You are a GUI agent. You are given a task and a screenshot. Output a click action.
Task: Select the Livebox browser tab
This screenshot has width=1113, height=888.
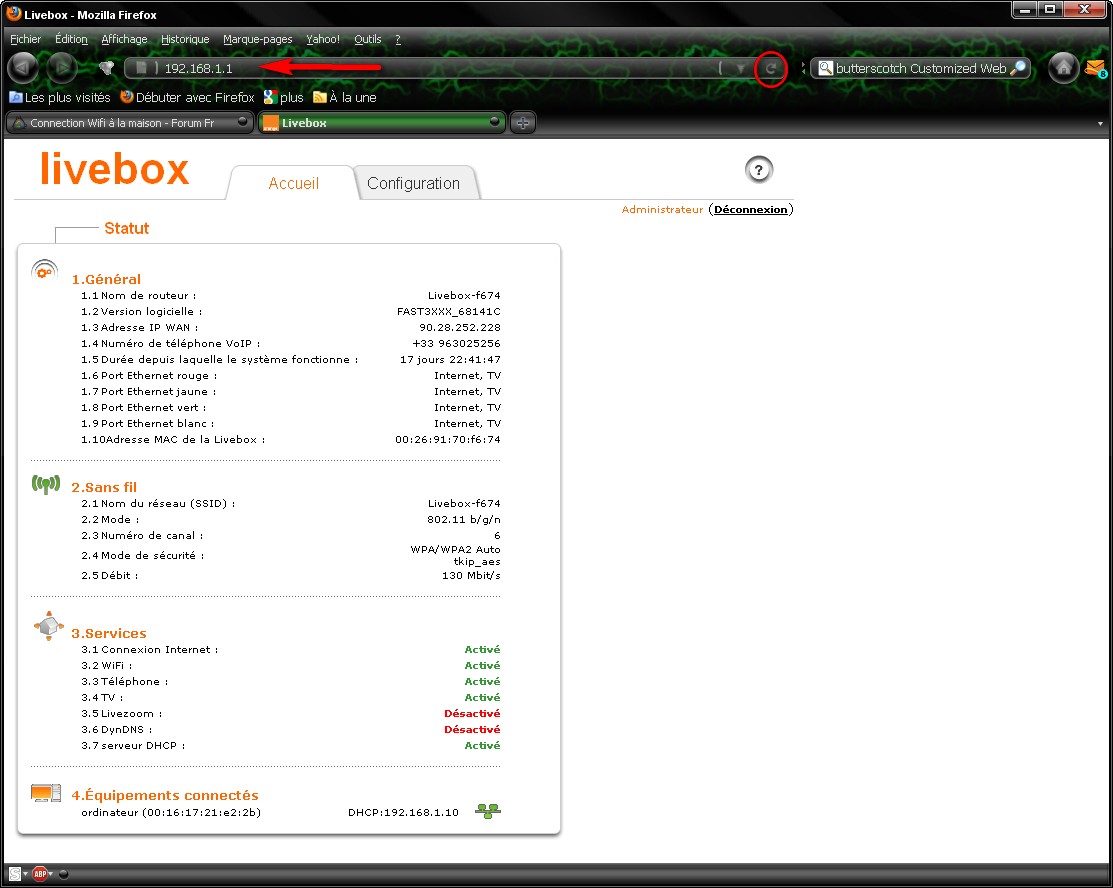tap(382, 123)
